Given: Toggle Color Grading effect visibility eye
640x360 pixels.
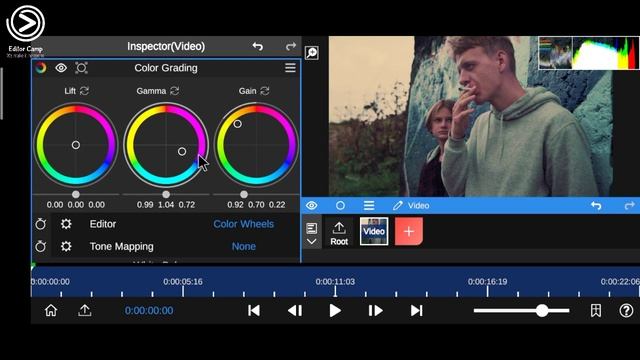Looking at the screenshot, I should pyautogui.click(x=61, y=68).
